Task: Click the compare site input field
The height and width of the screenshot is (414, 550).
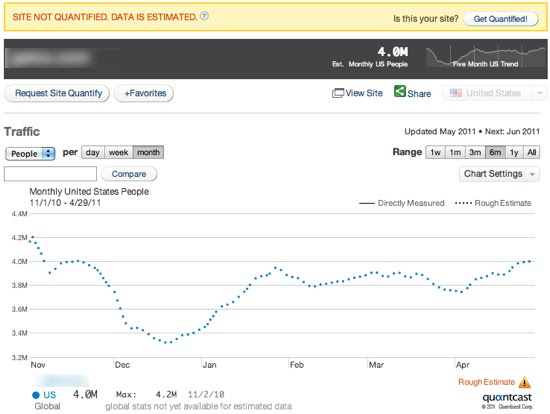Action: tap(51, 174)
